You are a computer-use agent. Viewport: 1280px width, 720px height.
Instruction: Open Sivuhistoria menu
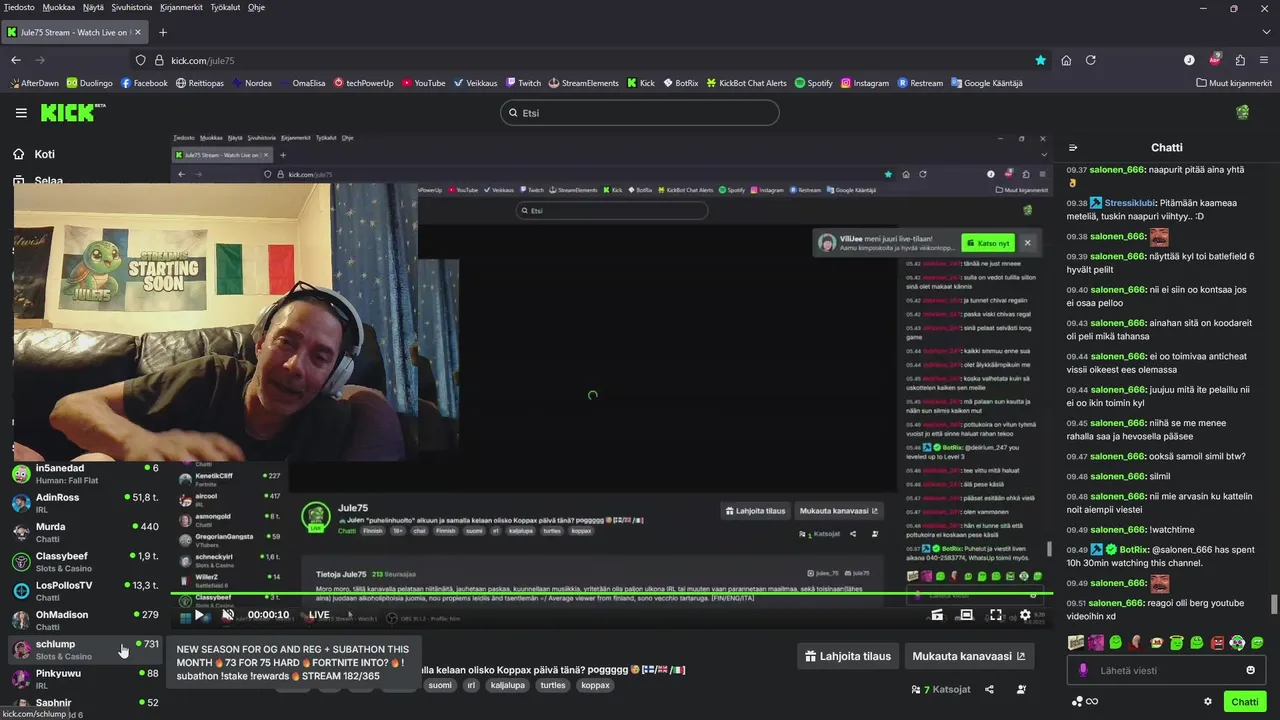pos(131,7)
